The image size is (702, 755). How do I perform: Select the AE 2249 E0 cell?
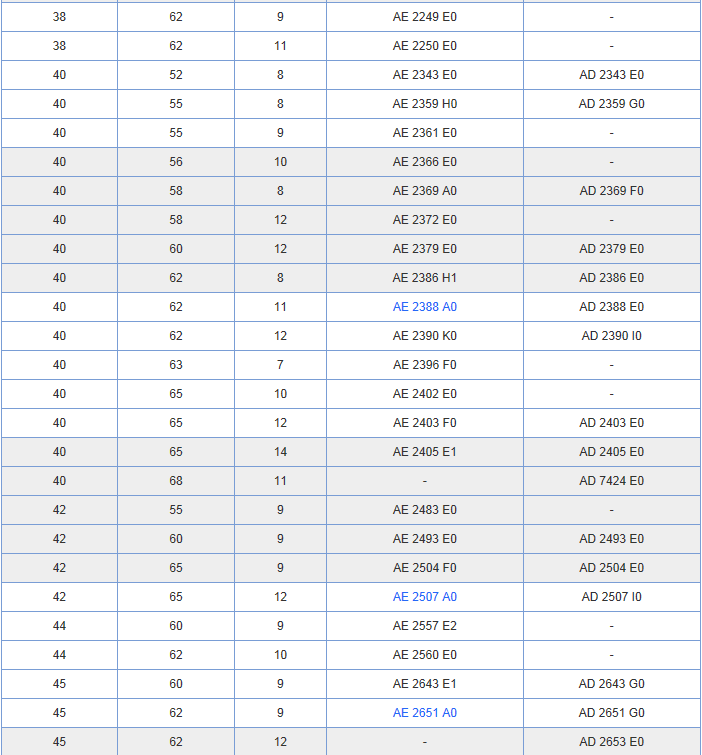point(424,17)
